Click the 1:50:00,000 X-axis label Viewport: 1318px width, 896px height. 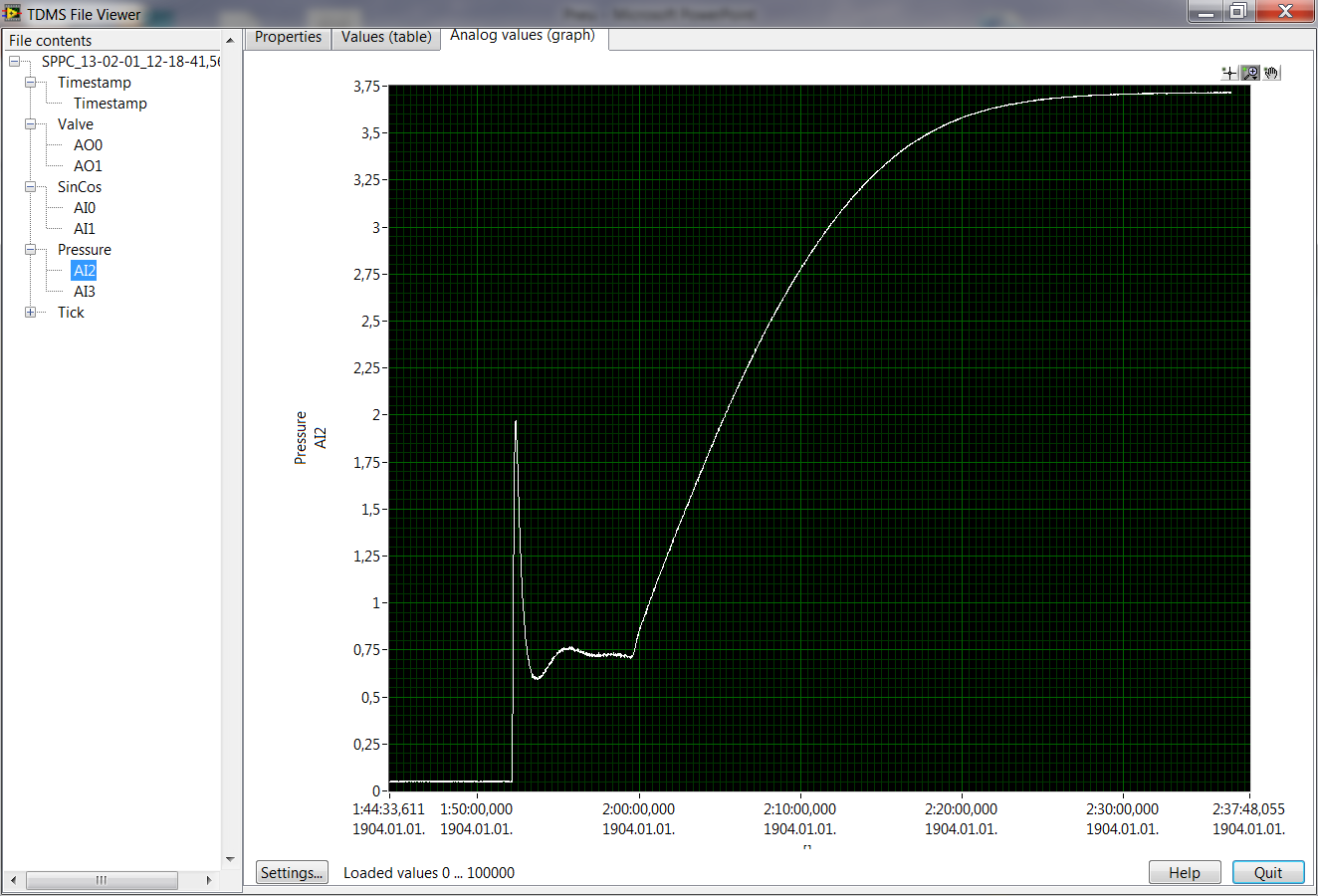coord(476,809)
